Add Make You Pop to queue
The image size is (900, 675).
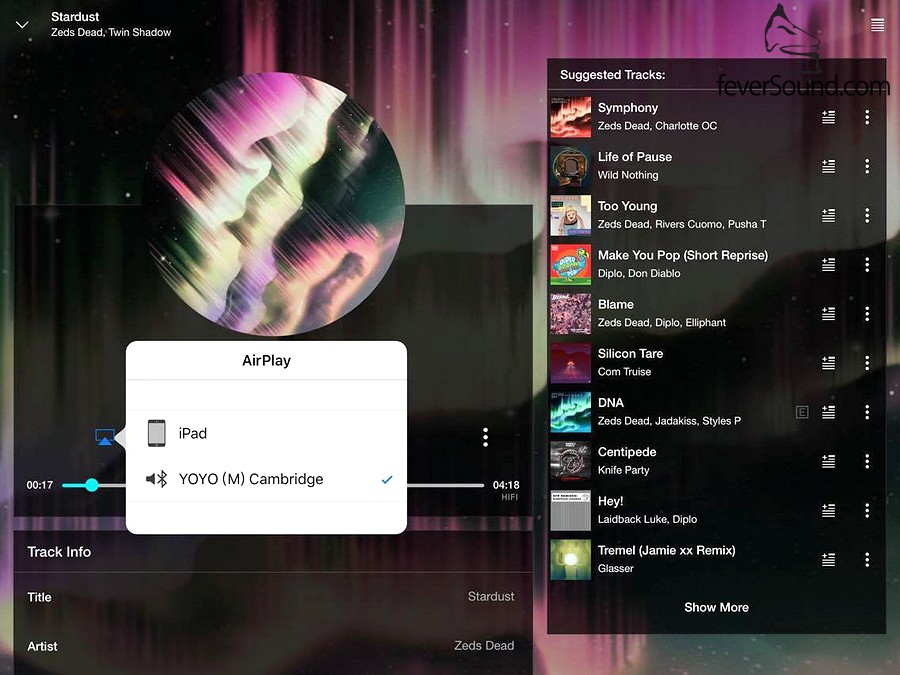pyautogui.click(x=828, y=265)
